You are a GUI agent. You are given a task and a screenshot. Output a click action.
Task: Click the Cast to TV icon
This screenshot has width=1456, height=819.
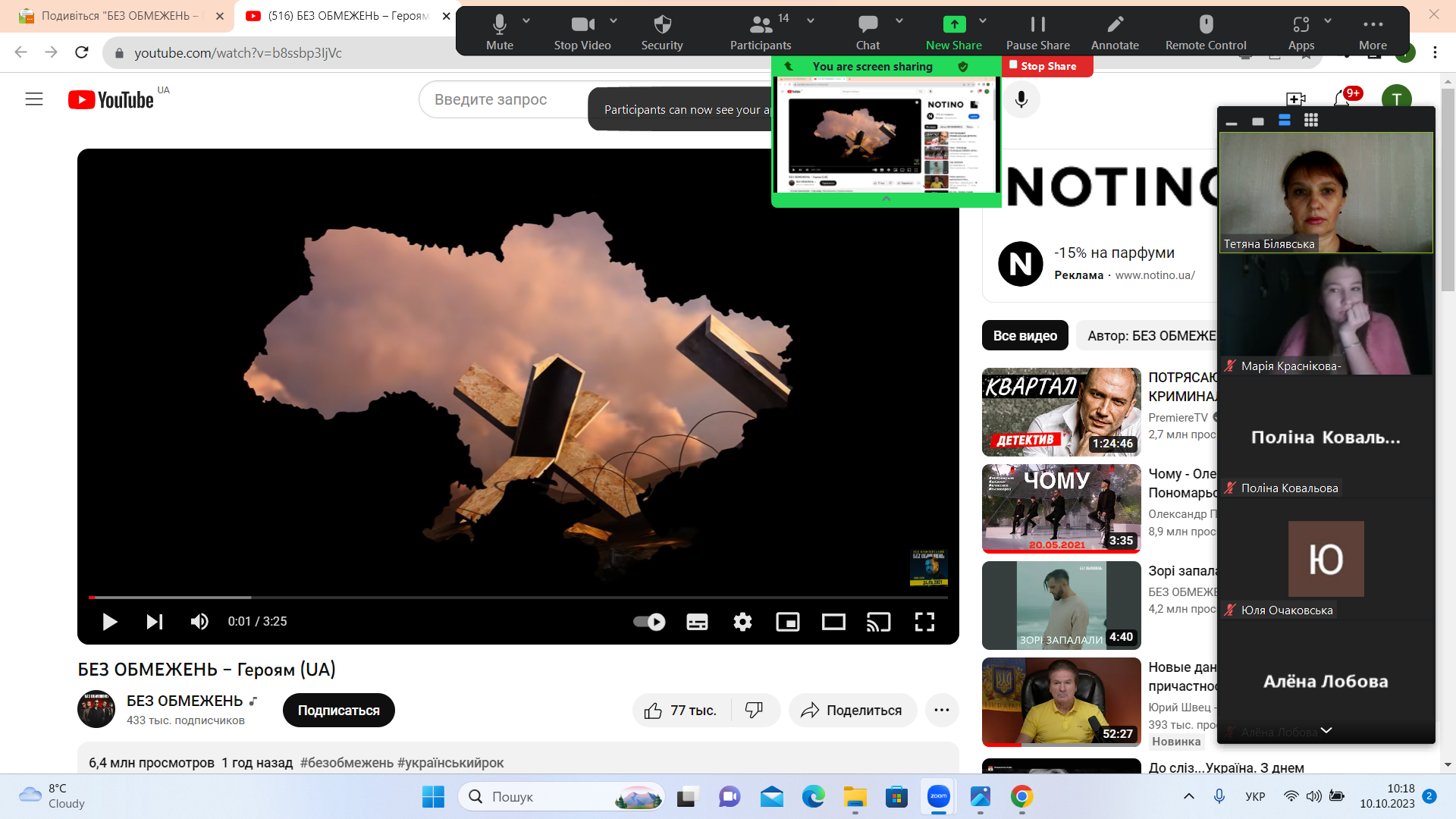(878, 622)
